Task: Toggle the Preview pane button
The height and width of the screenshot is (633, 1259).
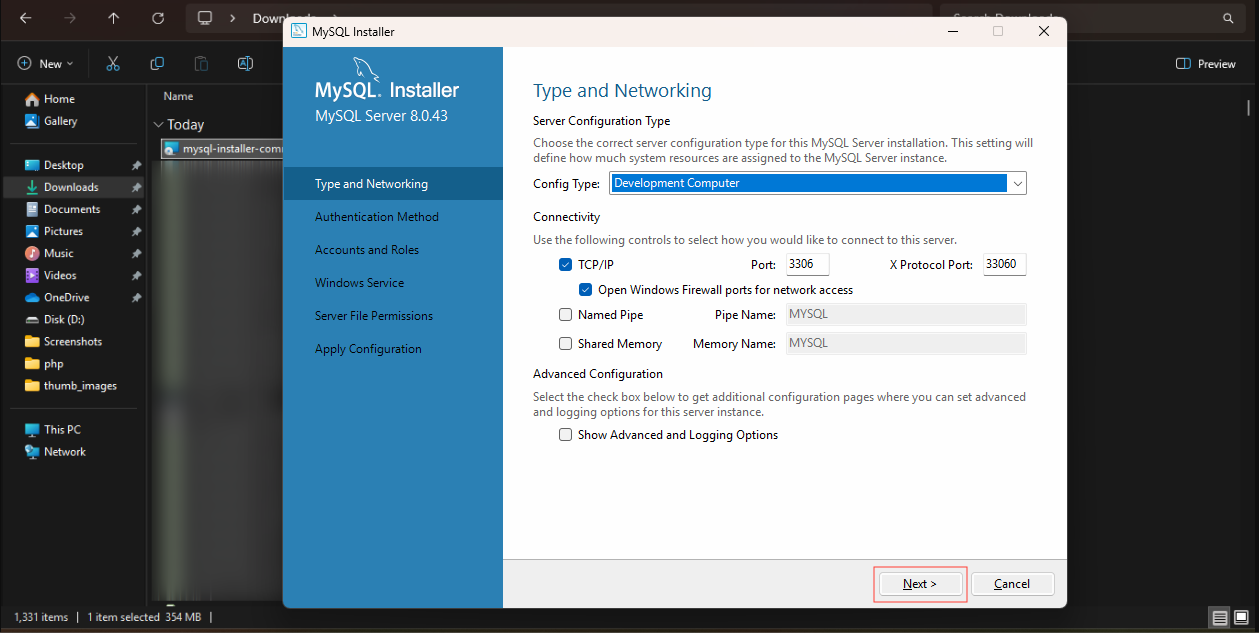Action: click(x=1206, y=63)
